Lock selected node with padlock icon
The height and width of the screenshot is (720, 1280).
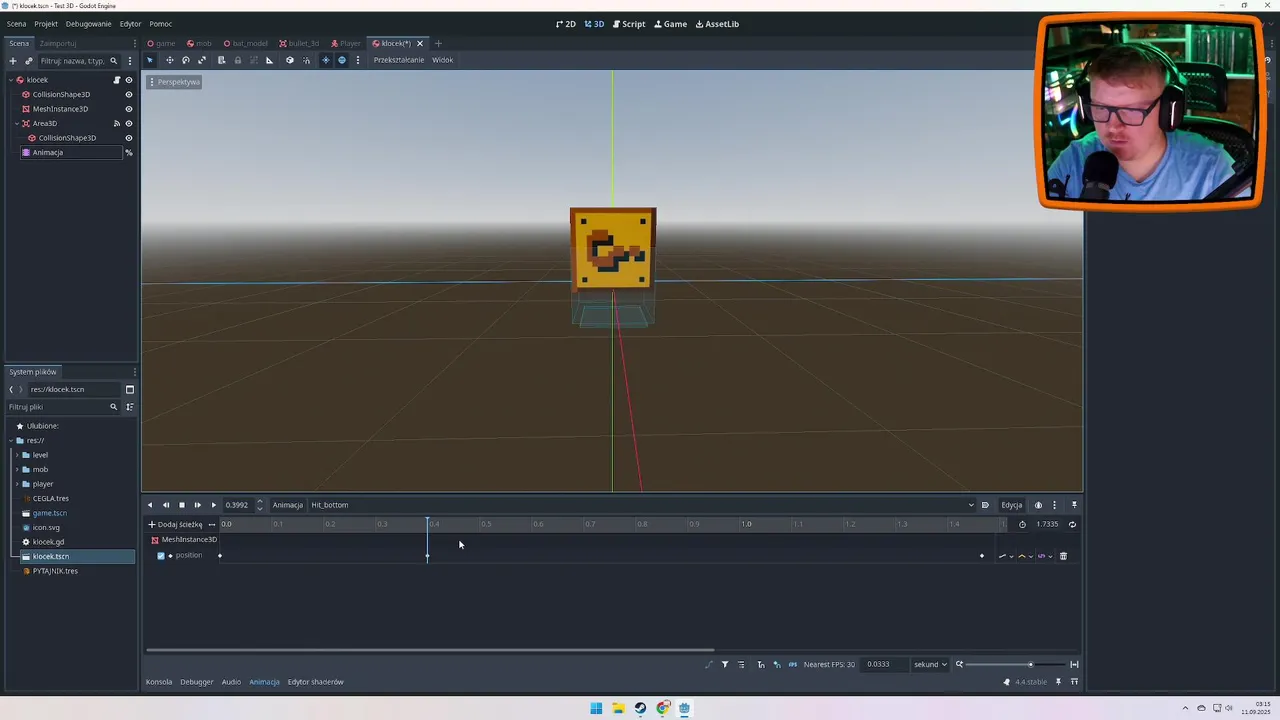pyautogui.click(x=237, y=60)
